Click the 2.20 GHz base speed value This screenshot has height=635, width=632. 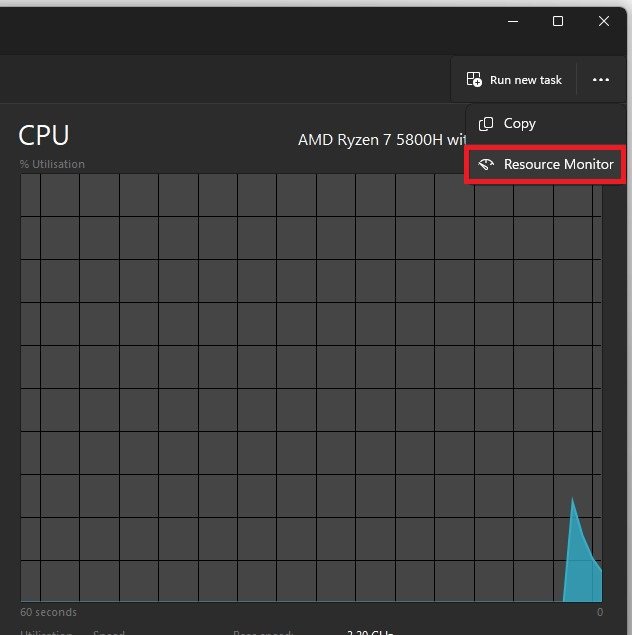tap(370, 632)
